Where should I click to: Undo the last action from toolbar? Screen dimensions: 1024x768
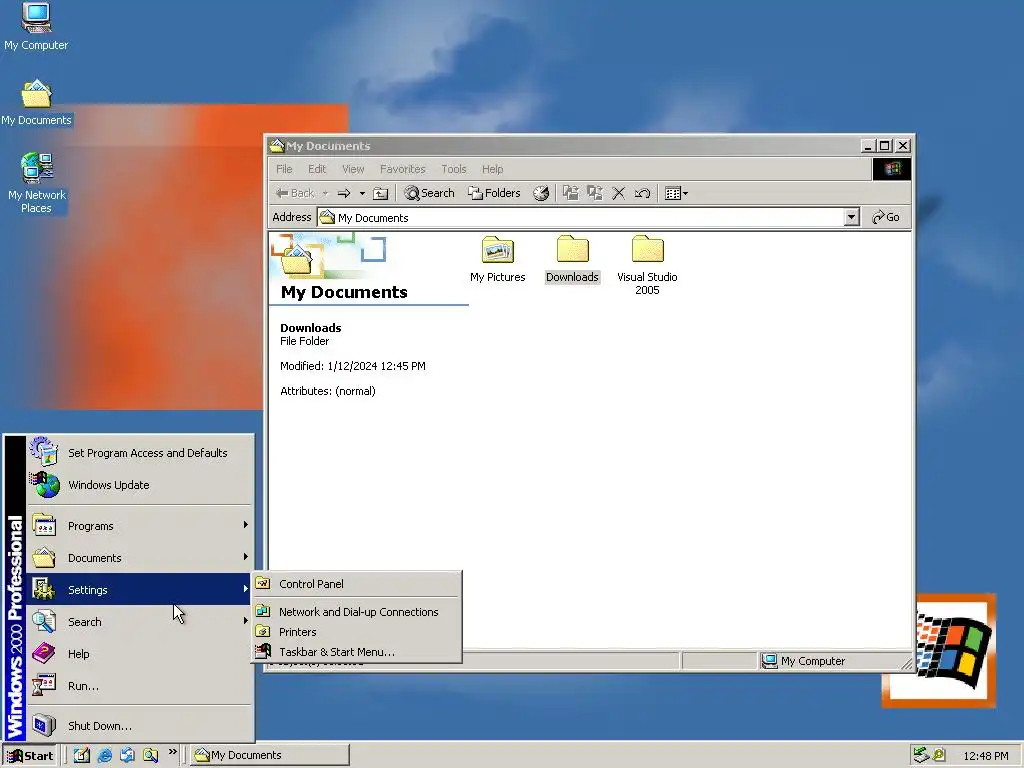click(642, 193)
